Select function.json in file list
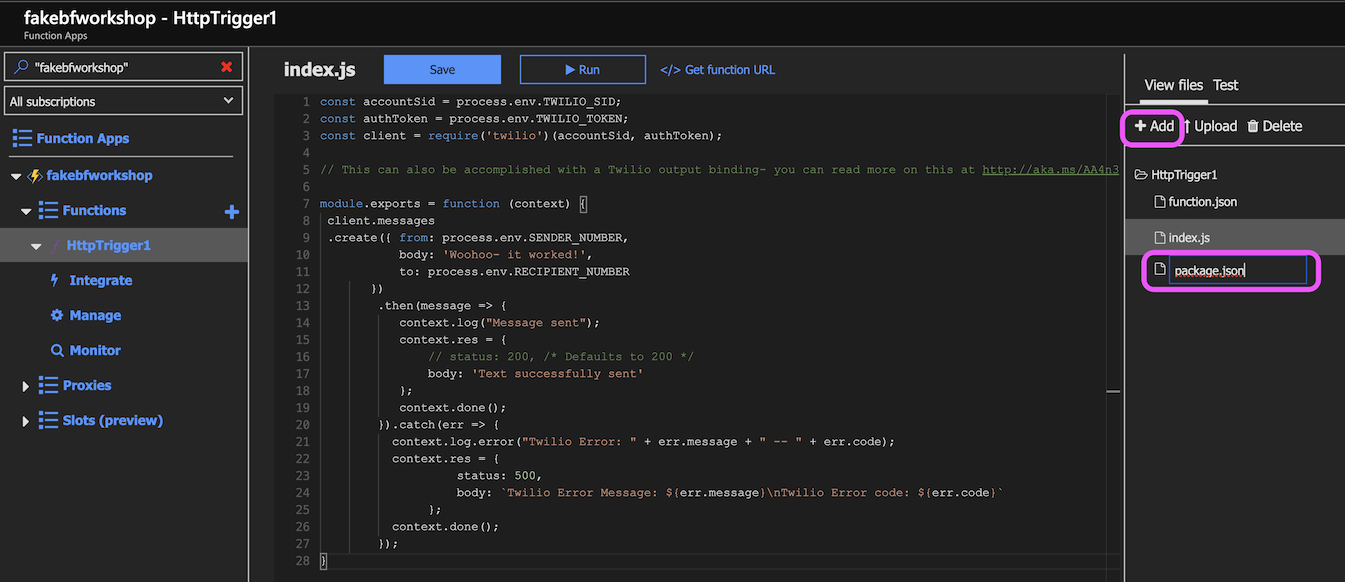Viewport: 1345px width, 582px height. point(1202,202)
